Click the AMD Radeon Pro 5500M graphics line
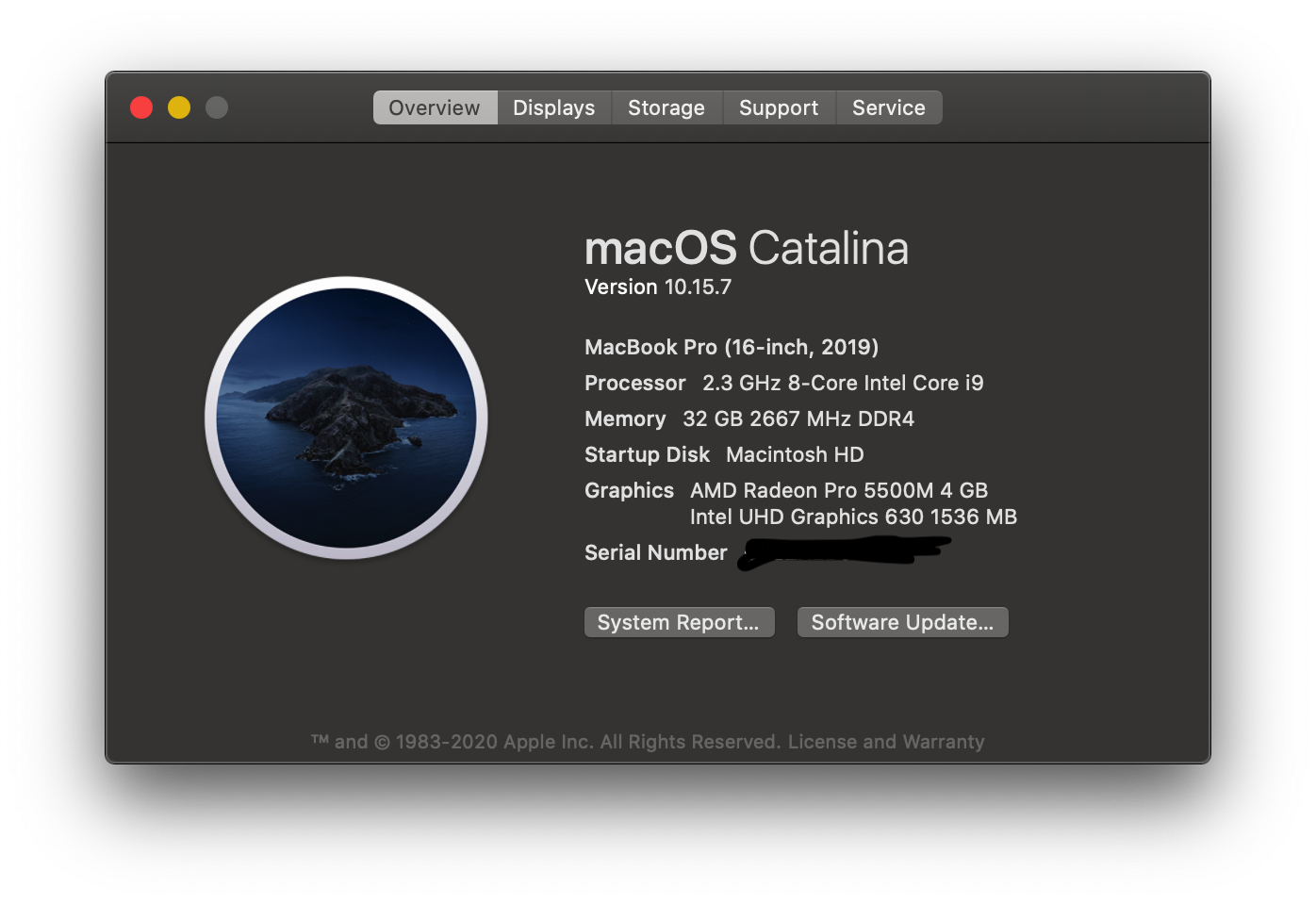1316x903 pixels. 838,490
